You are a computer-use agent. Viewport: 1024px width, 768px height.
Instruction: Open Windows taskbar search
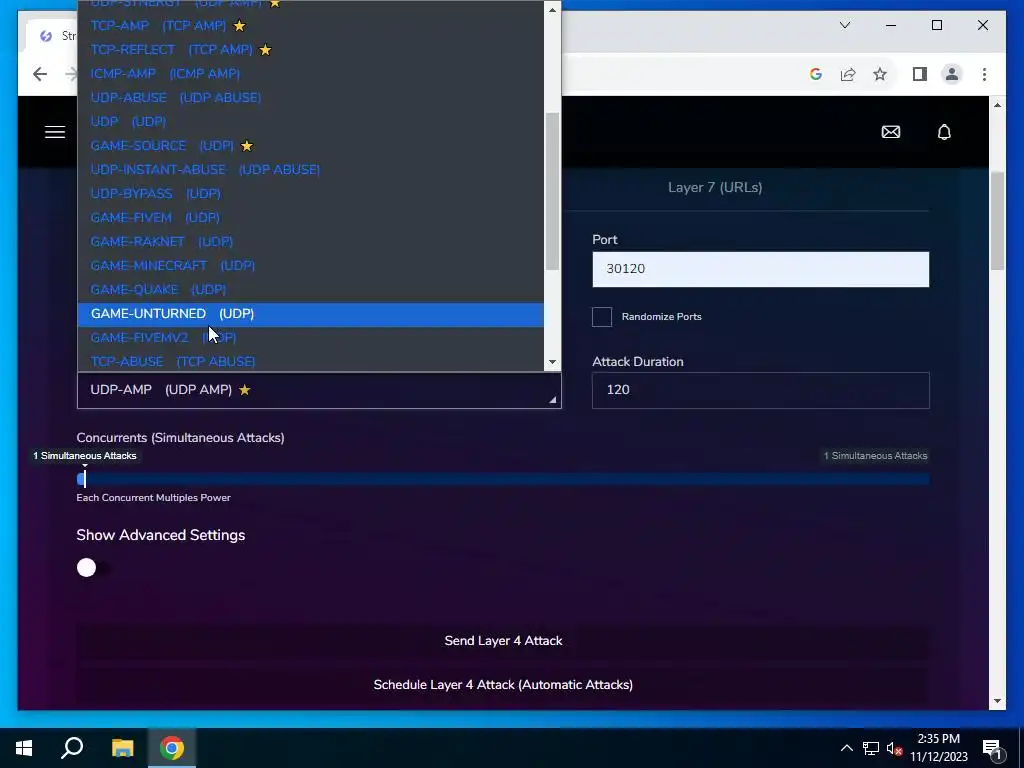72,748
